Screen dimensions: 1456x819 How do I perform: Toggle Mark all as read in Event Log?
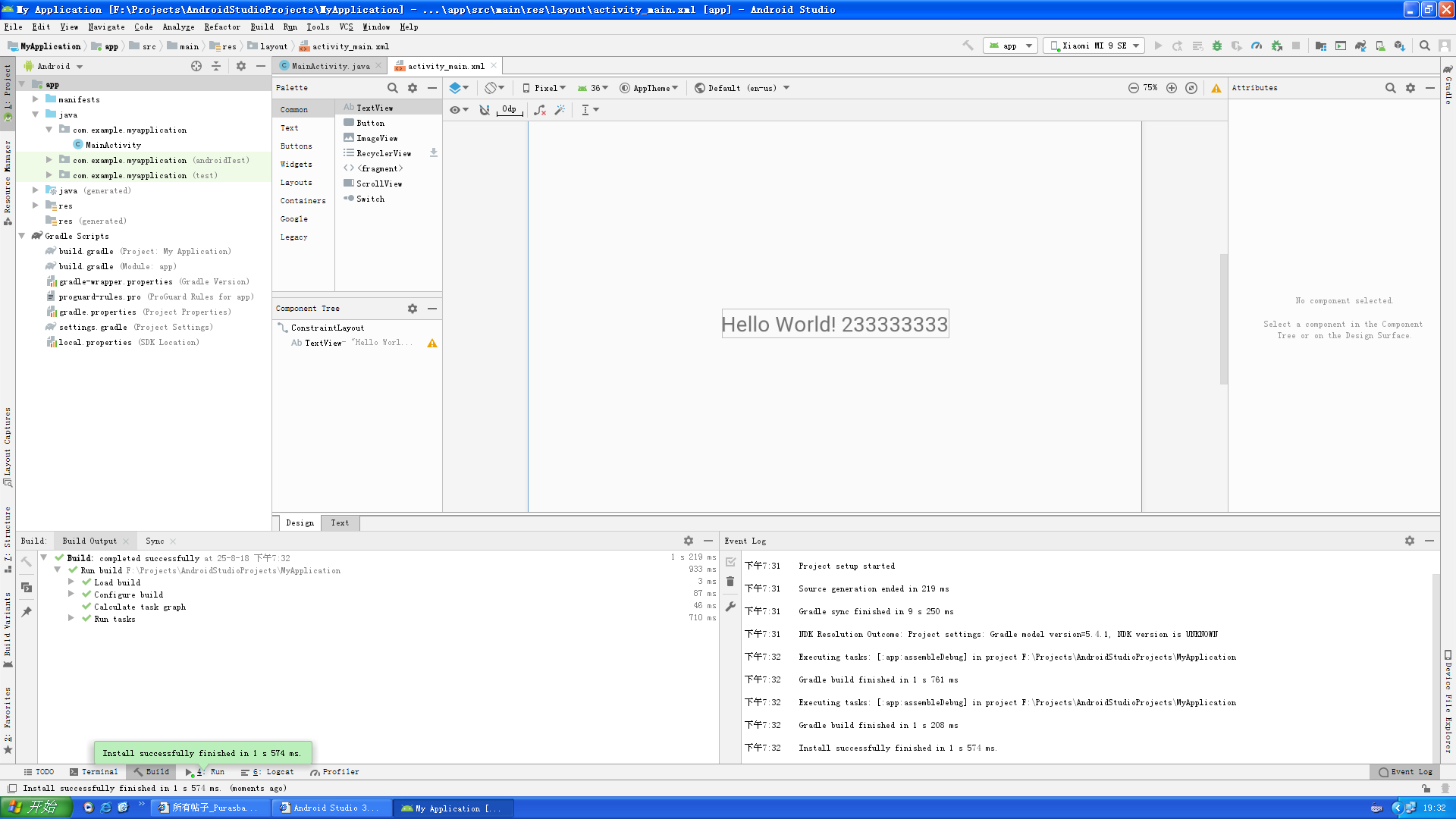click(x=730, y=562)
